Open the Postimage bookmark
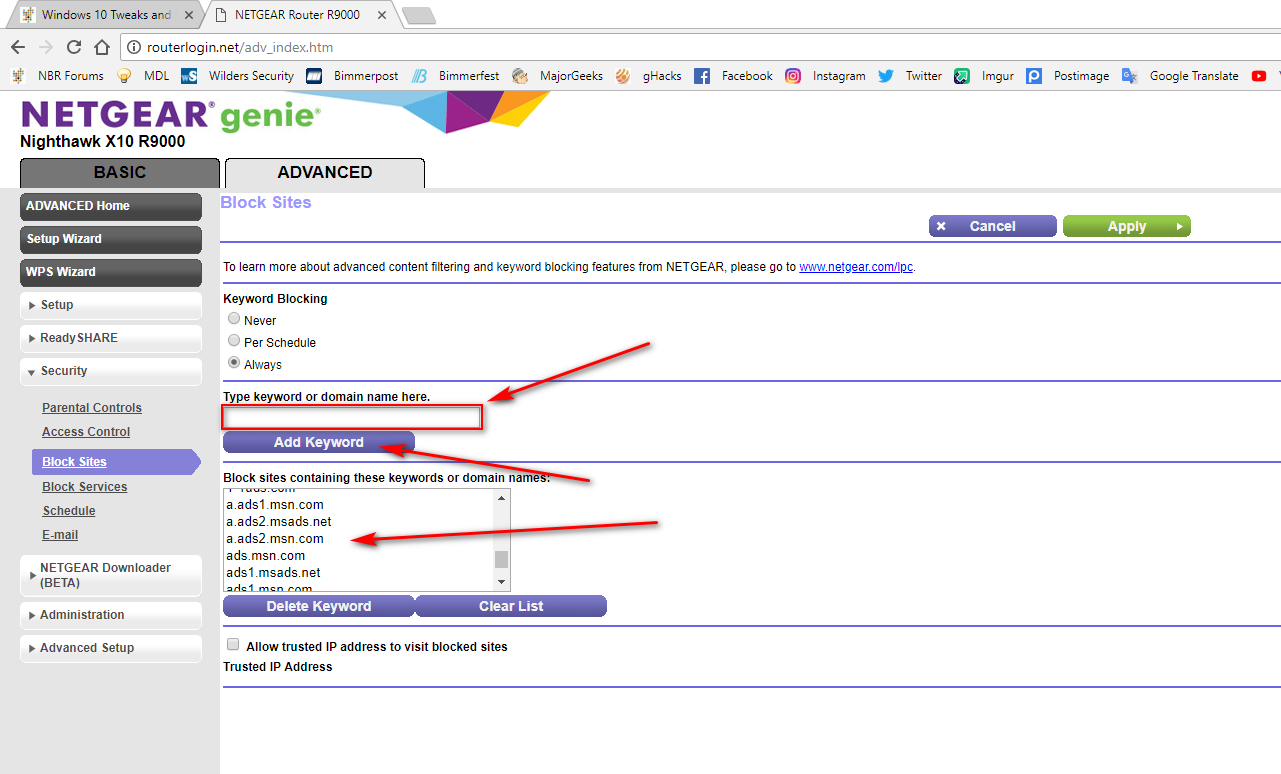Viewport: 1281px width, 774px height. point(1068,76)
